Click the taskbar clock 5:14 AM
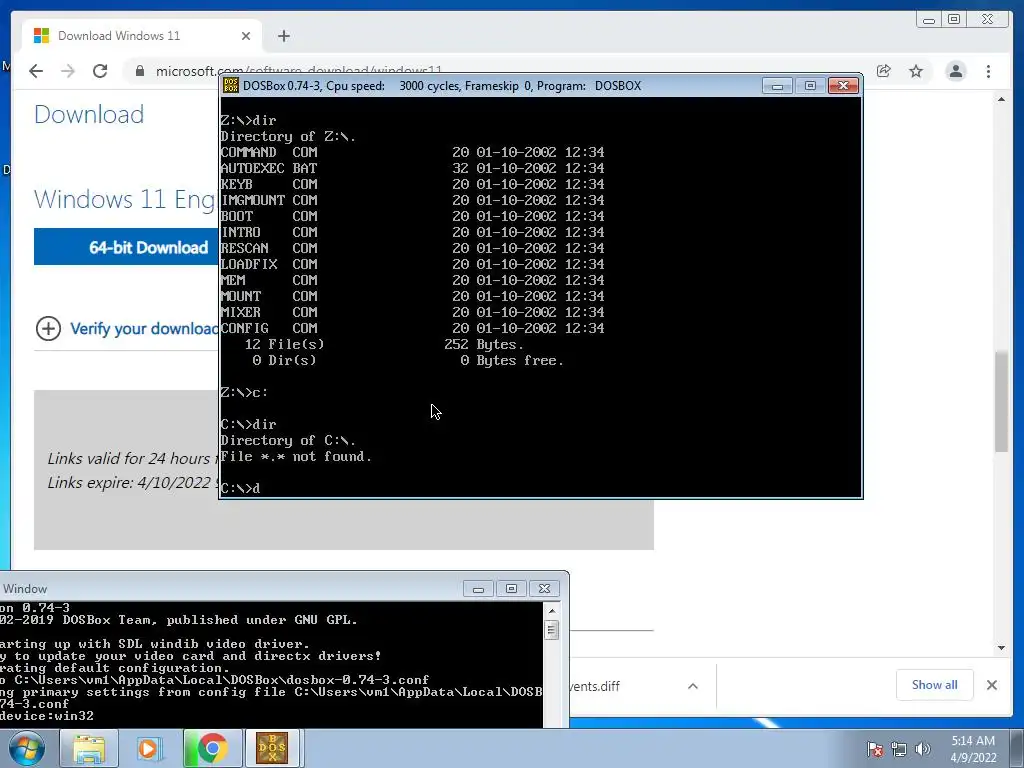The image size is (1024, 768). pyautogui.click(x=973, y=749)
